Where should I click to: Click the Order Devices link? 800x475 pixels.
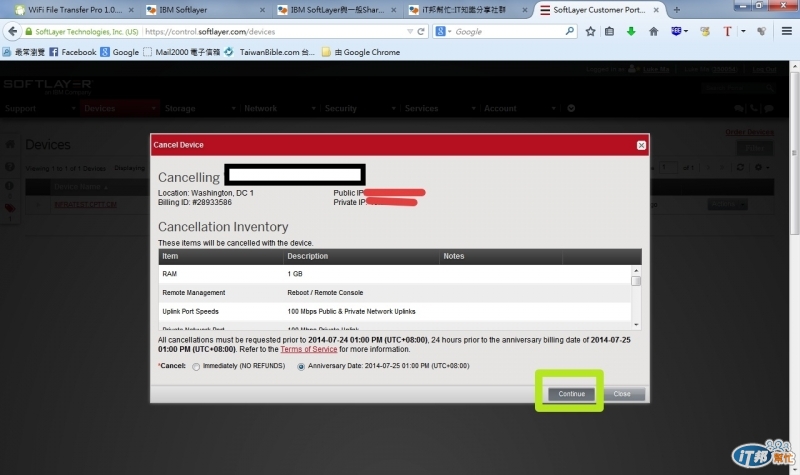[749, 132]
